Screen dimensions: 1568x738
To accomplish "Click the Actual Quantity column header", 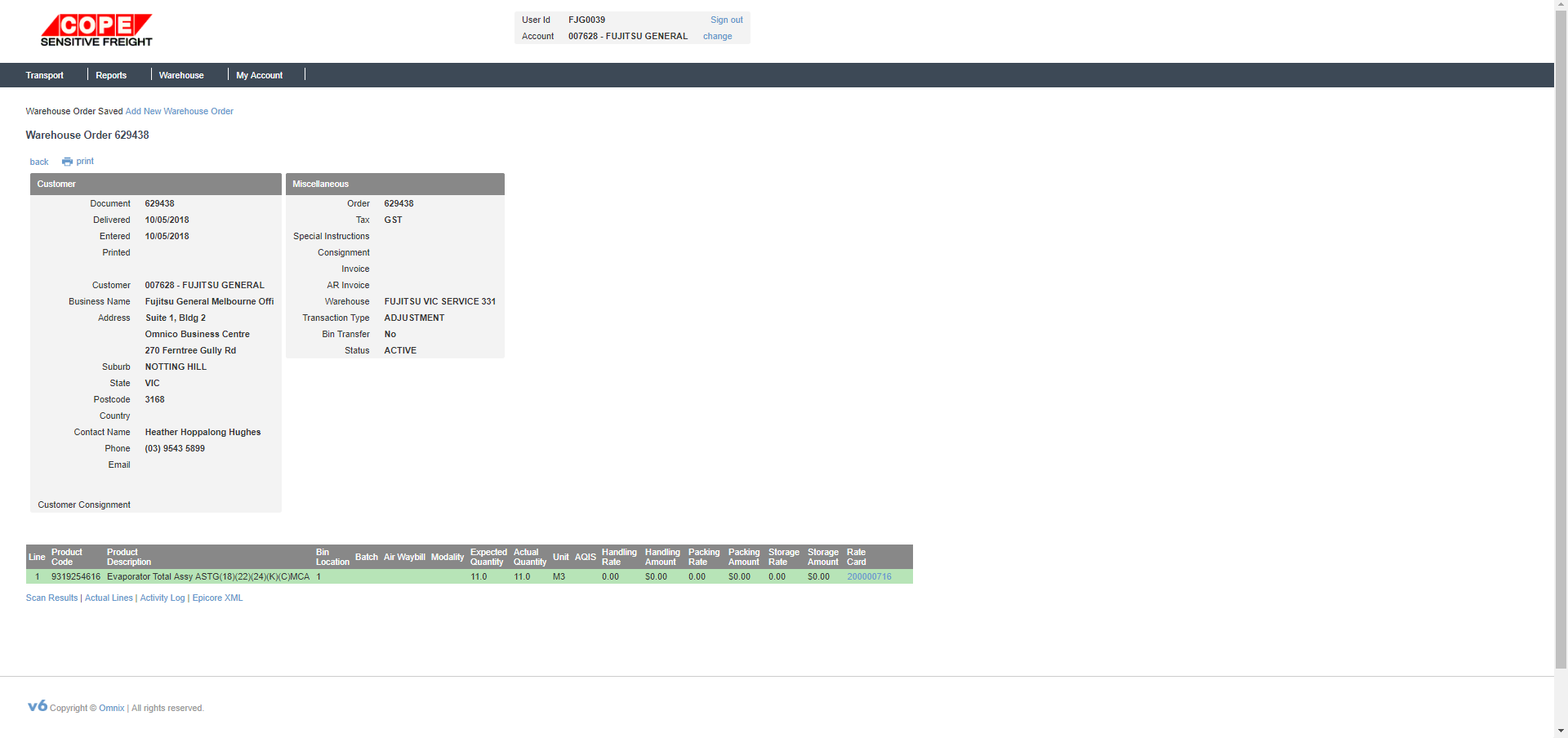I will [530, 557].
